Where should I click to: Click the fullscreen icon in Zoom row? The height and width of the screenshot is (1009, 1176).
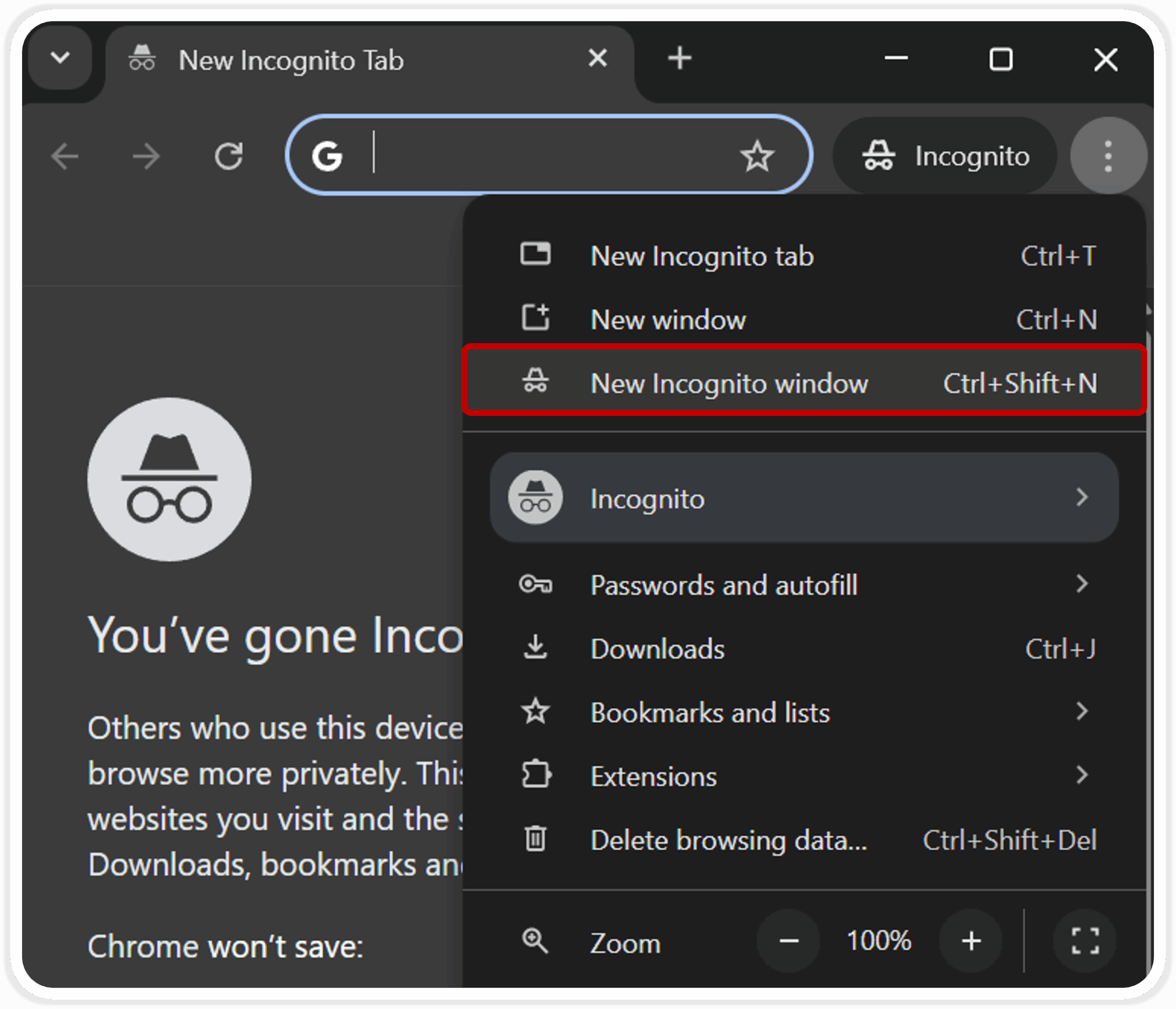click(x=1085, y=941)
